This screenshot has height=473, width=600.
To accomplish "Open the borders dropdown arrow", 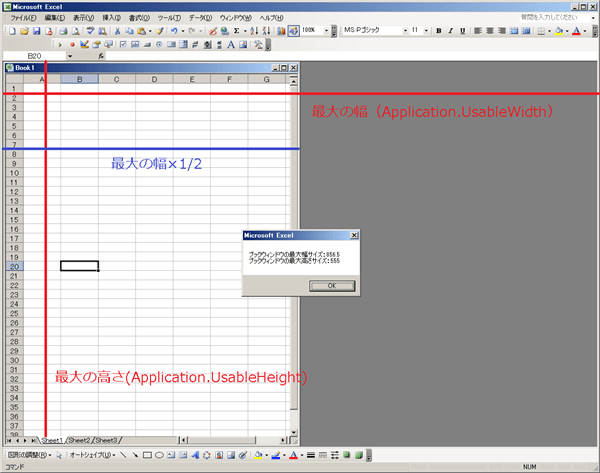I will point(549,31).
